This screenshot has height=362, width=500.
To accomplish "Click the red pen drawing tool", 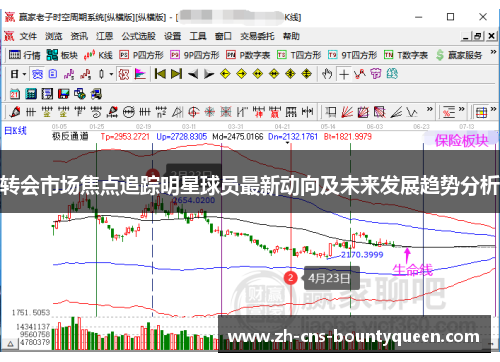I will tap(15, 112).
